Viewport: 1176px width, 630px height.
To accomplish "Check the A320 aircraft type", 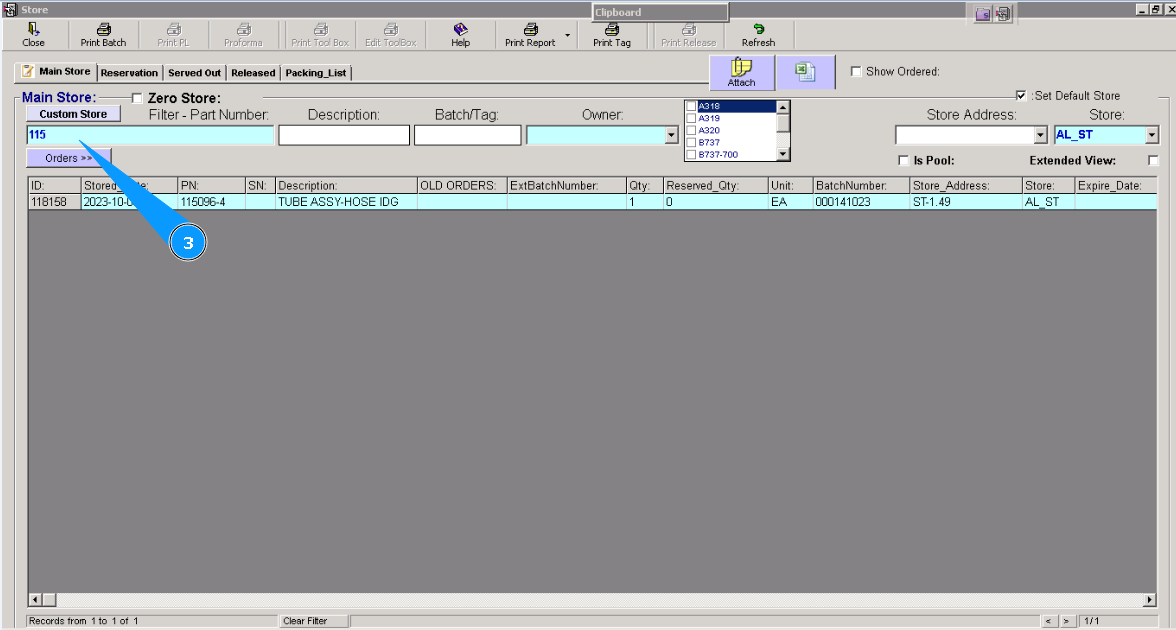I will click(x=692, y=130).
